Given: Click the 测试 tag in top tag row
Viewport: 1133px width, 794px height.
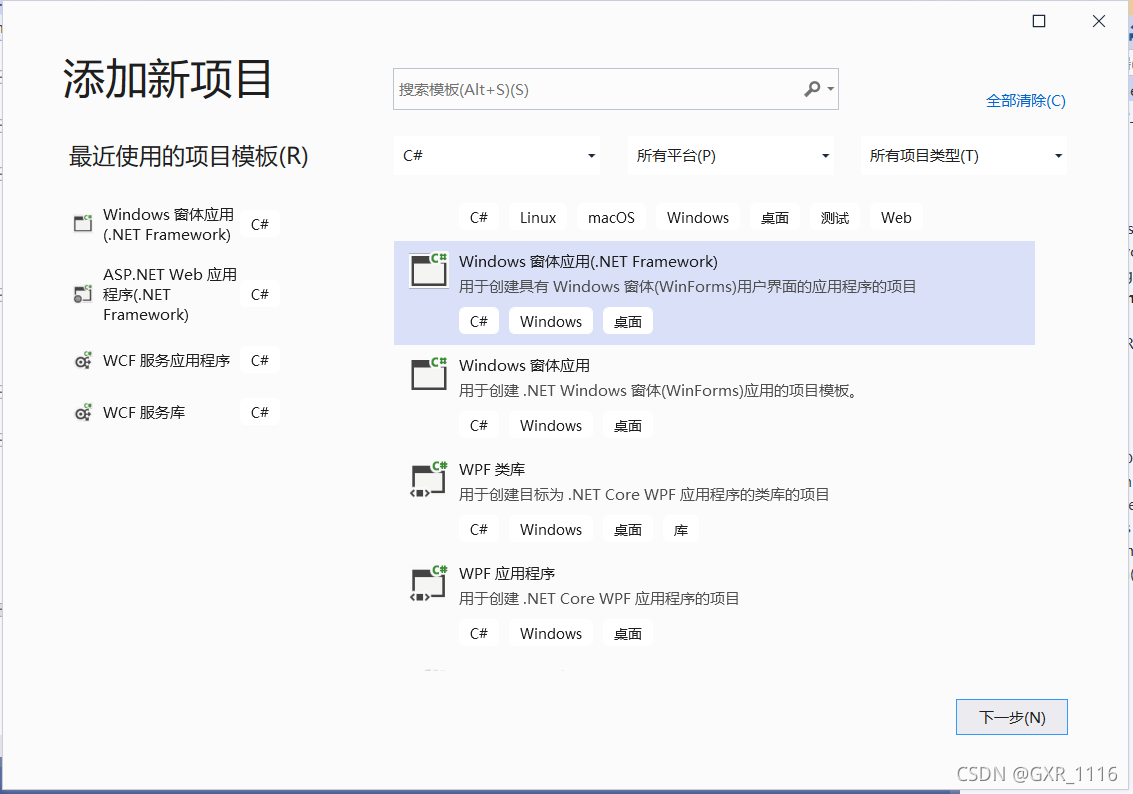Looking at the screenshot, I should [835, 217].
